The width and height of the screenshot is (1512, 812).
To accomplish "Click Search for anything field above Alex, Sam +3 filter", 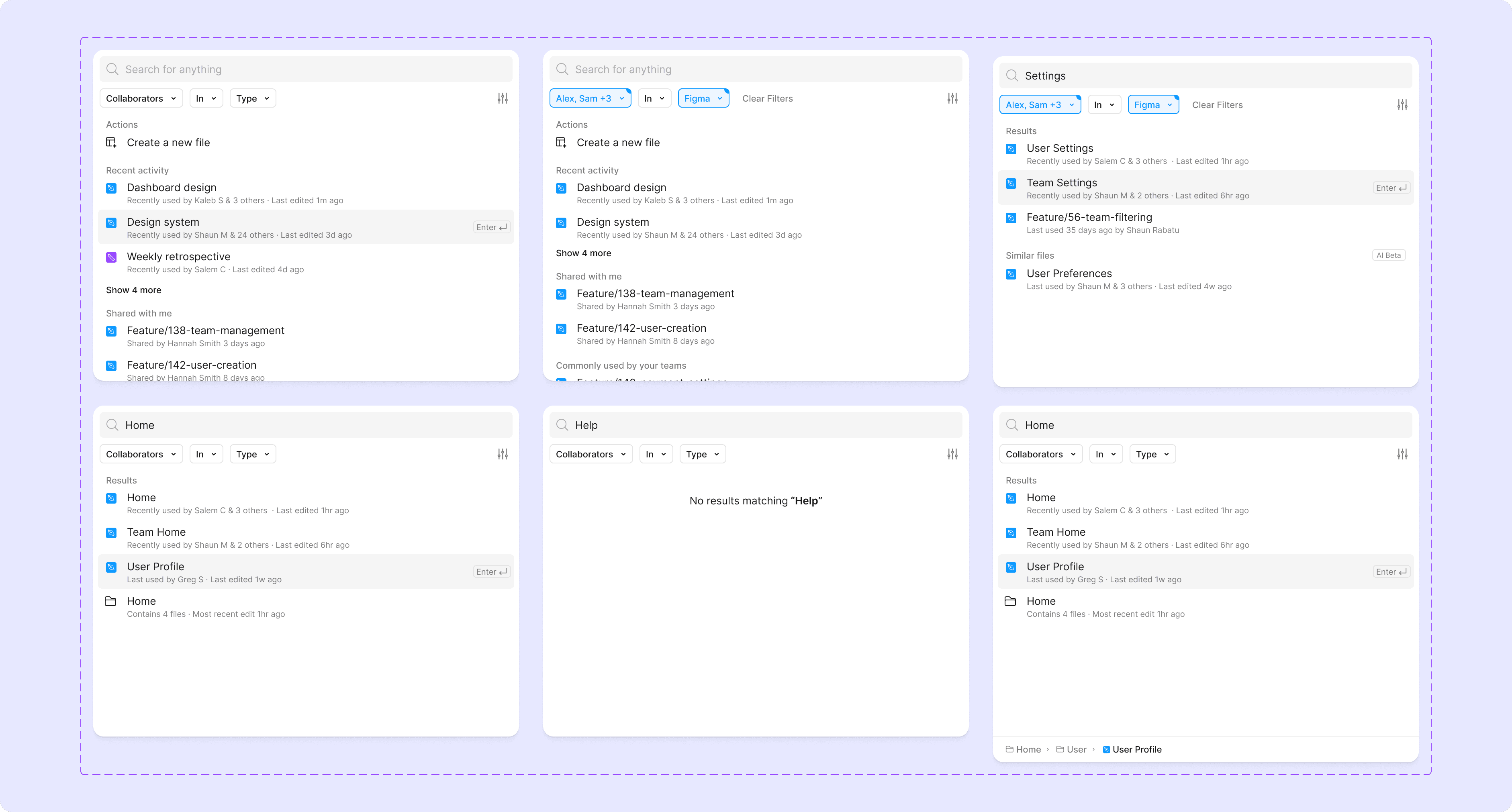I will click(x=756, y=69).
